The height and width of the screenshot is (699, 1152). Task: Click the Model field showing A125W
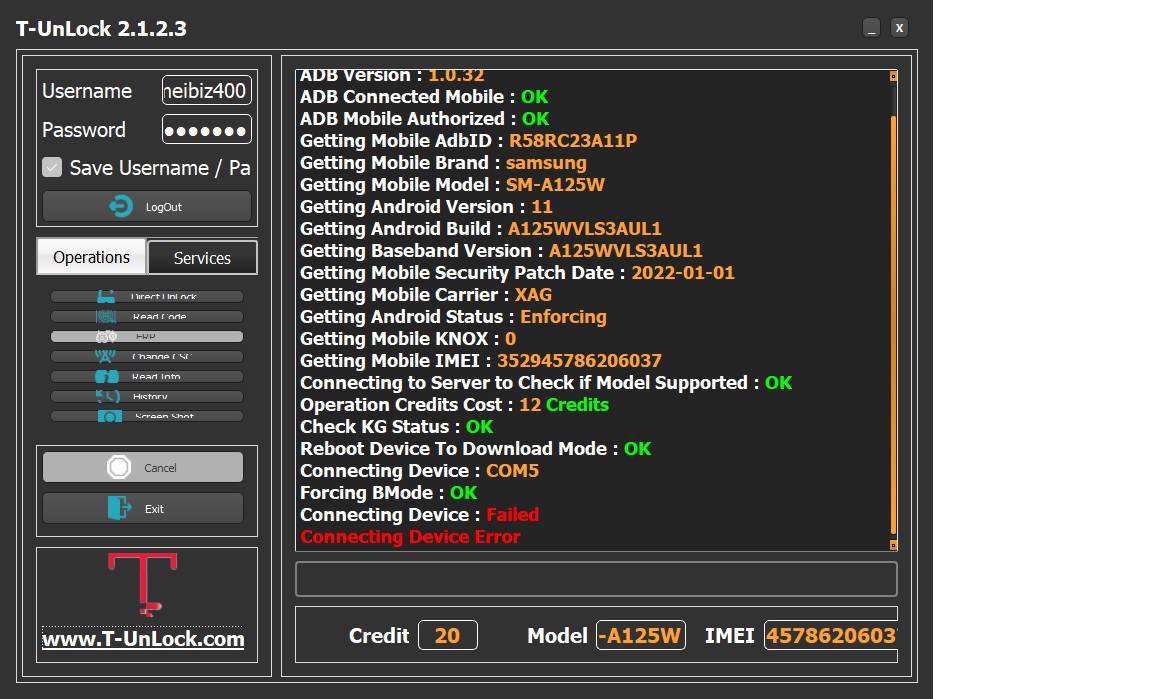(641, 636)
